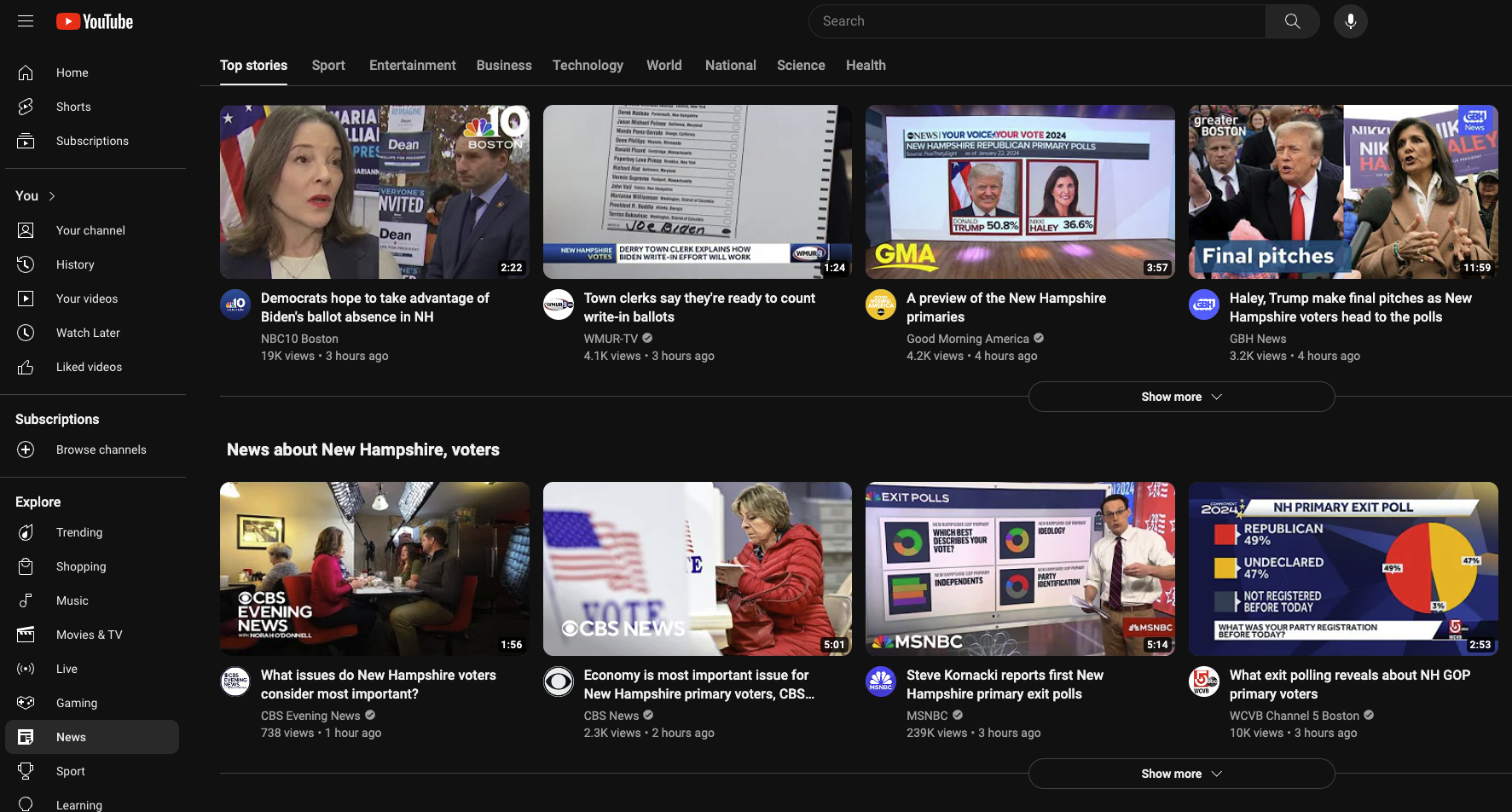Click WCVB Channel 5 Boston name
Screen dimensions: 1512x812
click(x=1295, y=716)
